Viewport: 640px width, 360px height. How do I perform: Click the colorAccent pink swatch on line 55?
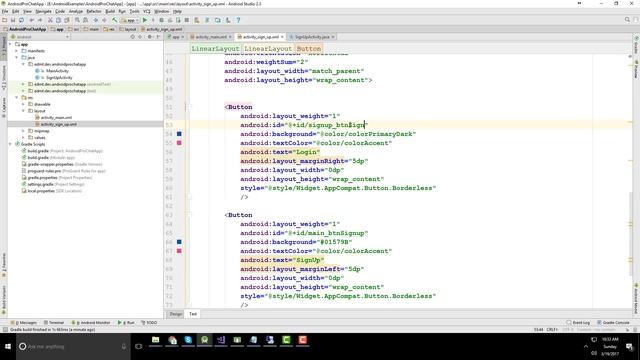click(179, 143)
